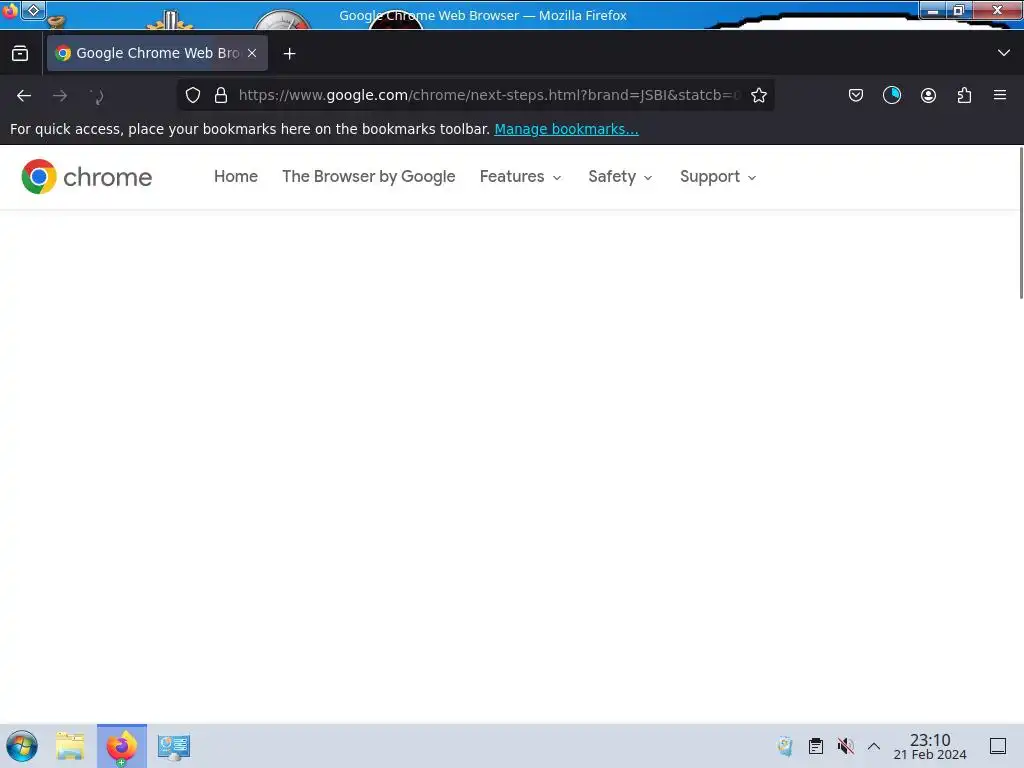Click the page vertical scrollbar
This screenshot has height=768, width=1024.
click(x=1021, y=222)
